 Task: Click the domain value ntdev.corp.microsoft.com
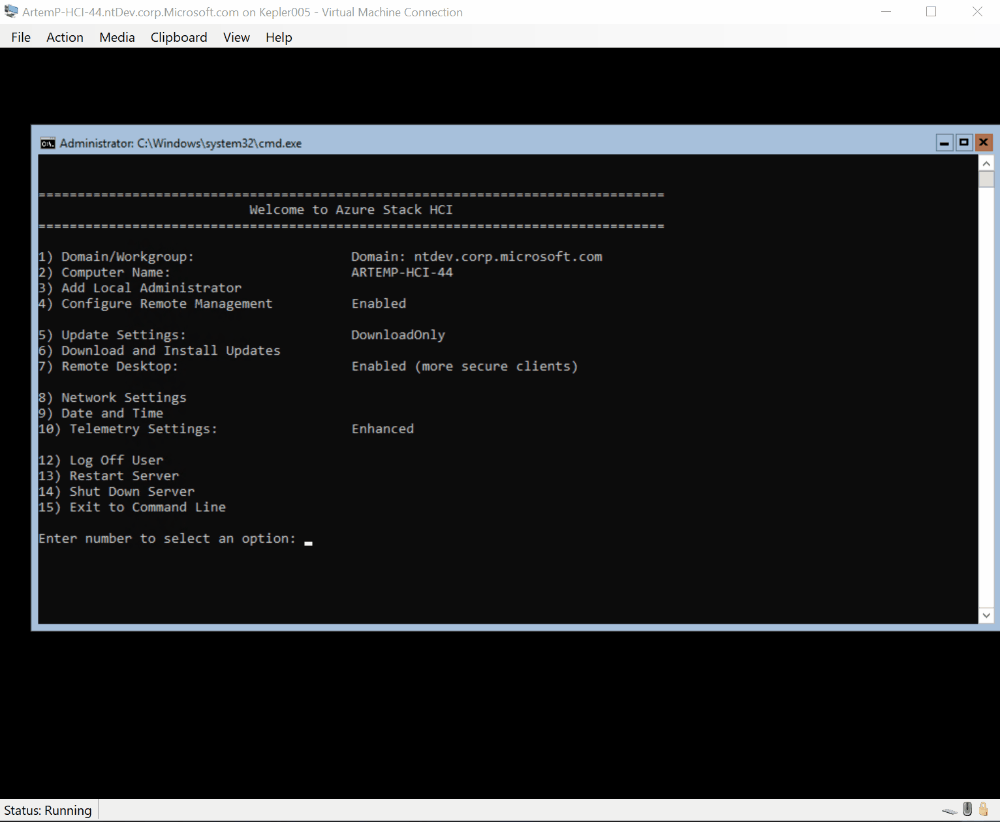coord(508,257)
